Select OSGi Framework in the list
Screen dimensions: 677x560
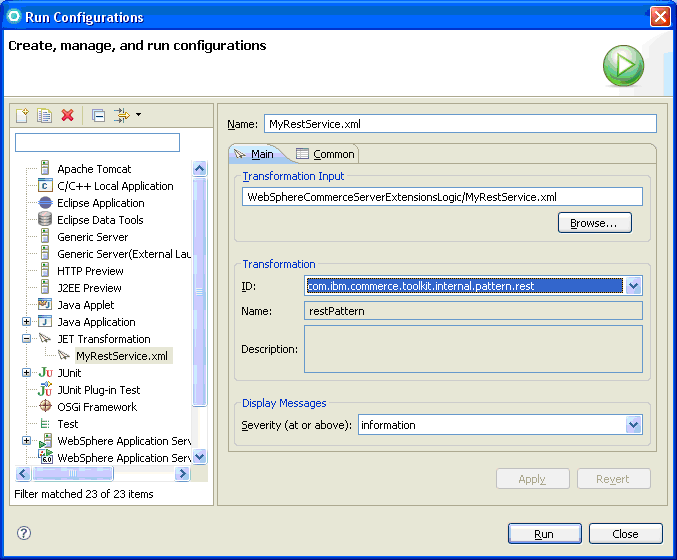click(96, 407)
